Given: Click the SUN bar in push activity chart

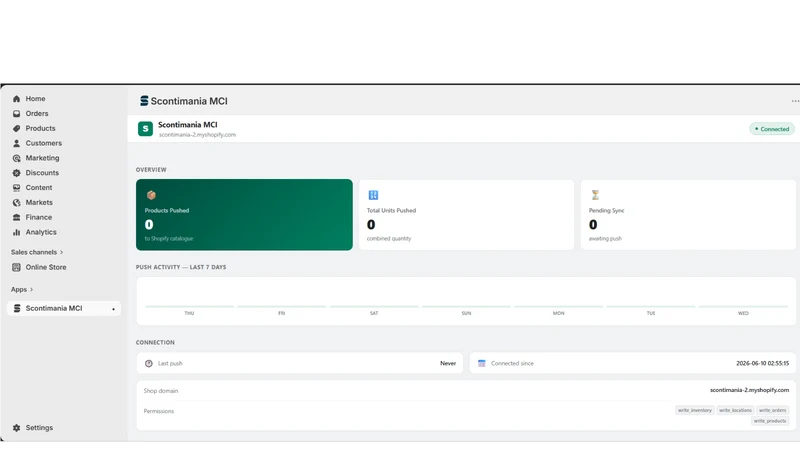Looking at the screenshot, I should [x=466, y=307].
